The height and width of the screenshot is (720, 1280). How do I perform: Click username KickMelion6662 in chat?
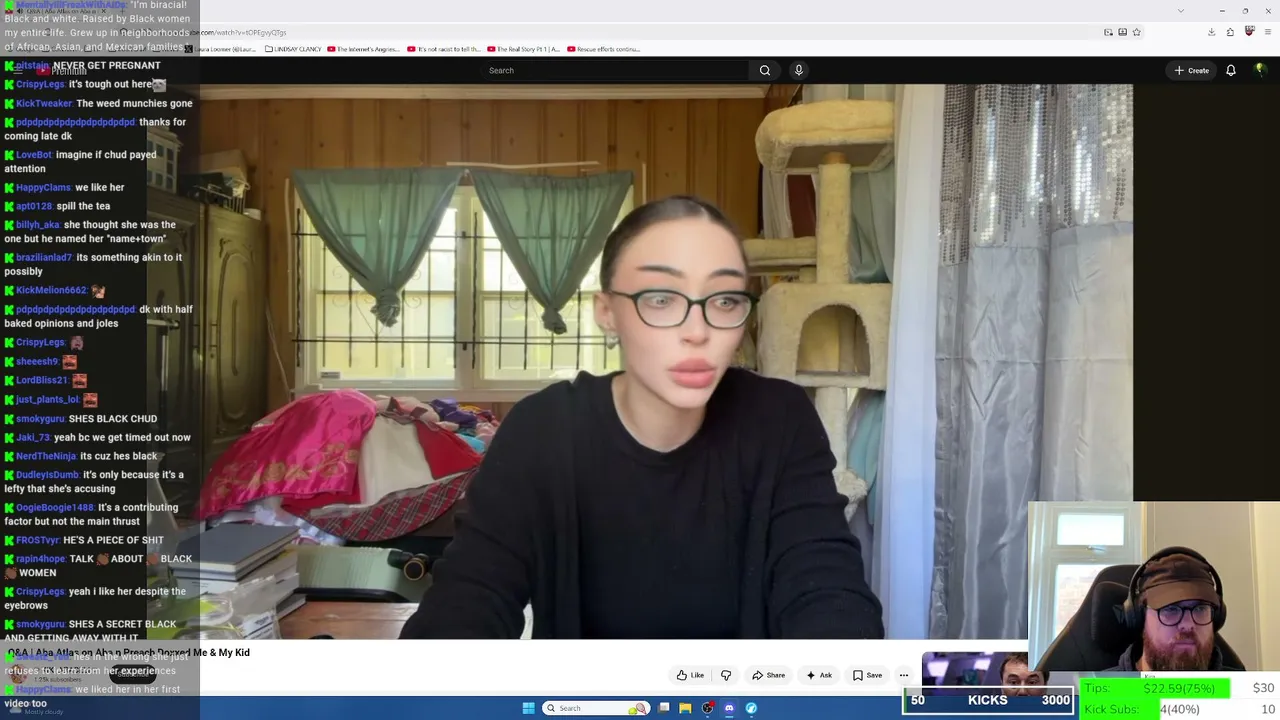(x=51, y=291)
